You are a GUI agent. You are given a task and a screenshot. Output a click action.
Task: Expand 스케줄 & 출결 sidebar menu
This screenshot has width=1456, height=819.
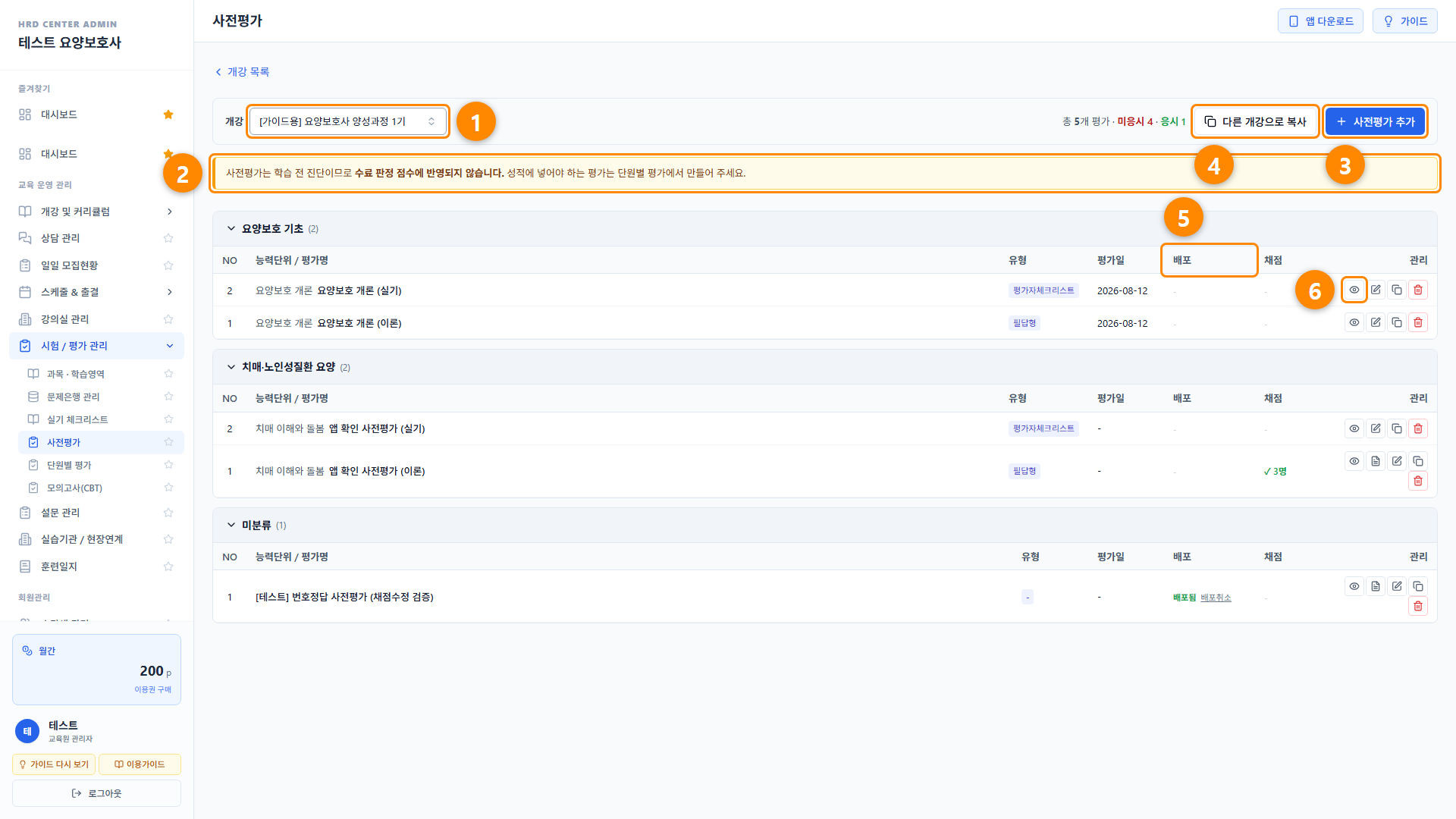point(96,292)
